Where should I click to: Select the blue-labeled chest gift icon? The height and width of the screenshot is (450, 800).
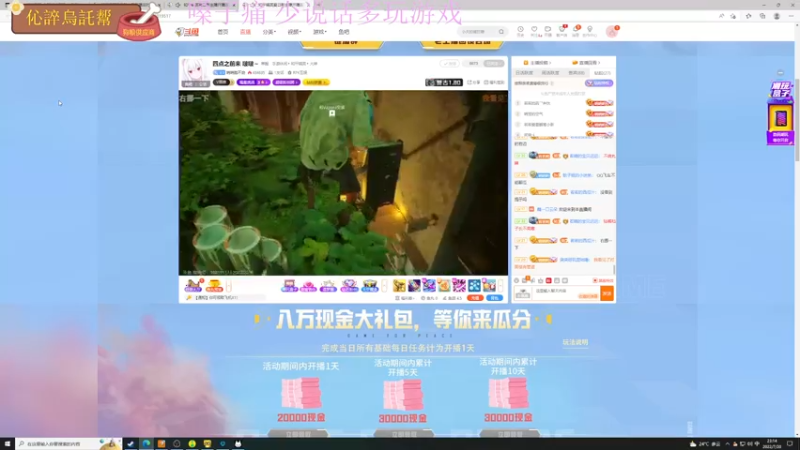(x=369, y=285)
